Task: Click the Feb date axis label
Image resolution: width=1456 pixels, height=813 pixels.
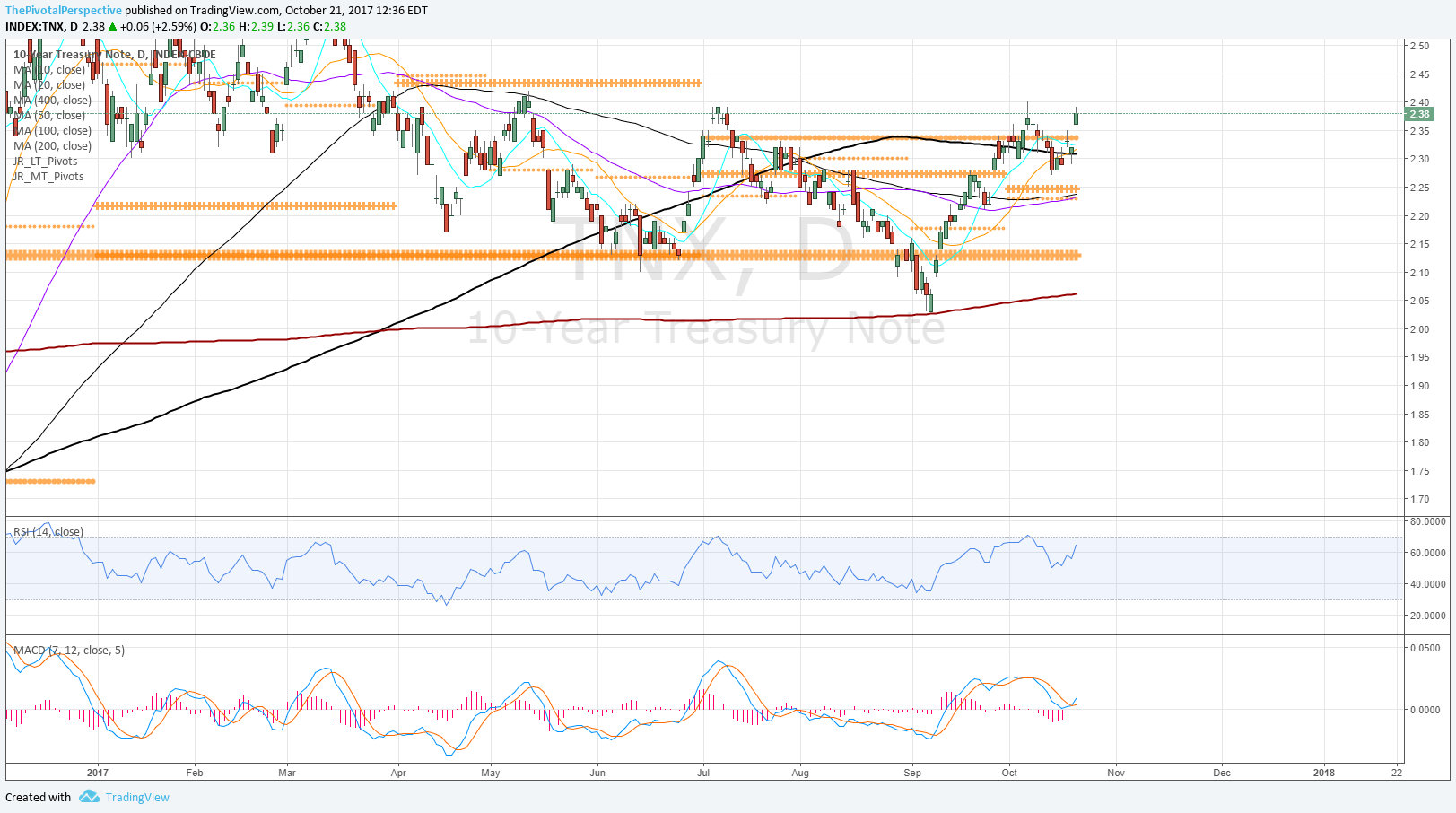Action: point(194,773)
